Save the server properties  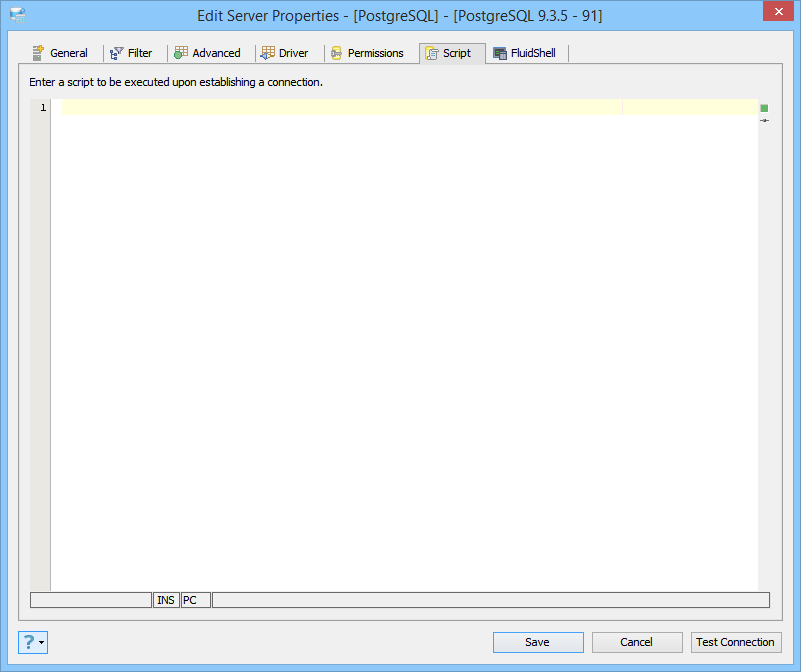(x=538, y=642)
